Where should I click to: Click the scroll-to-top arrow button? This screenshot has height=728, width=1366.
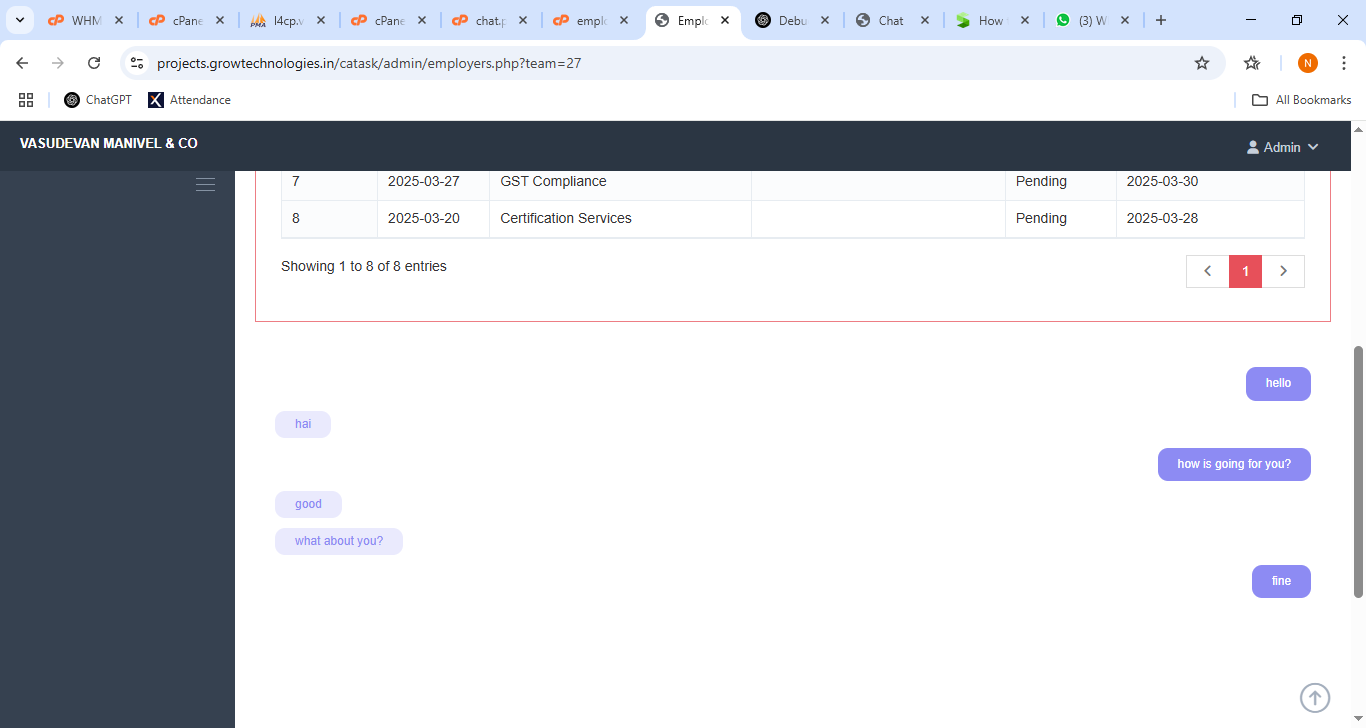[1315, 698]
